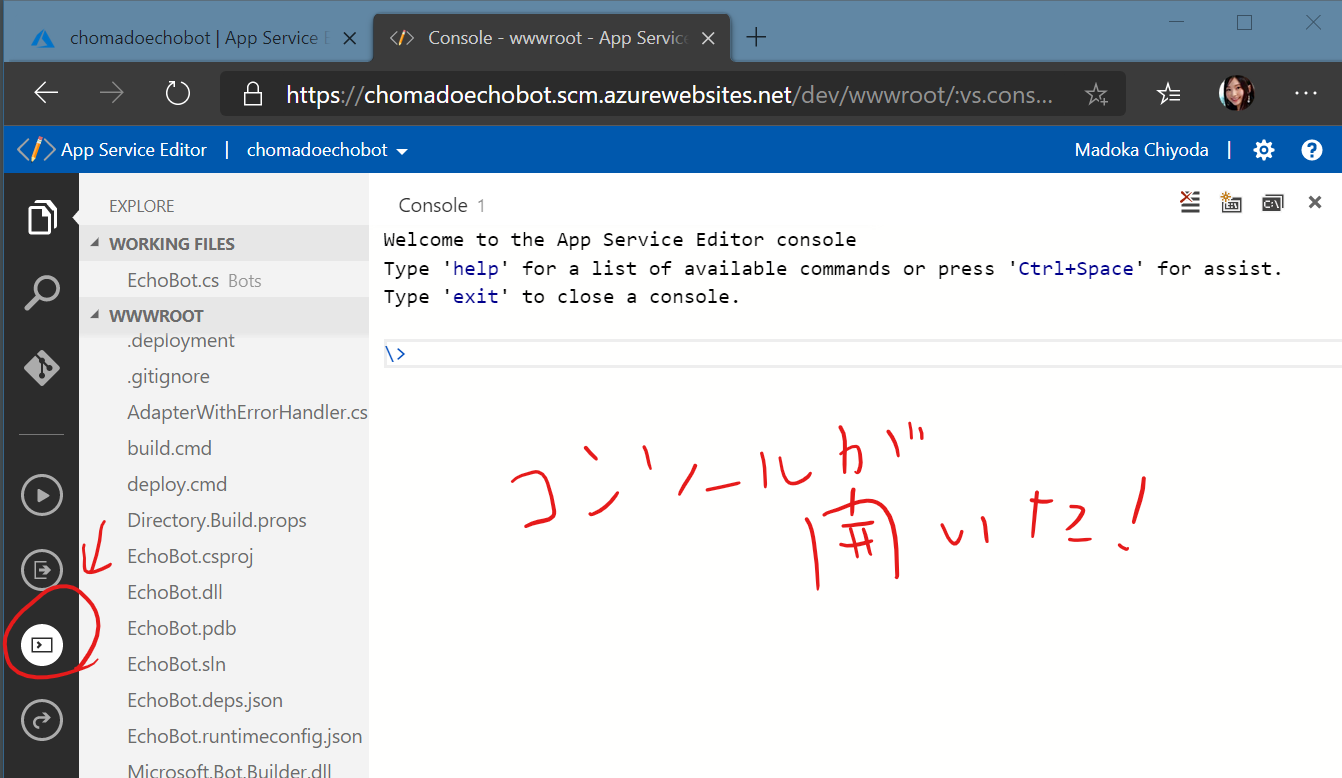Close the Console panel with X
Viewport: 1342px width, 778px height.
coord(1315,203)
